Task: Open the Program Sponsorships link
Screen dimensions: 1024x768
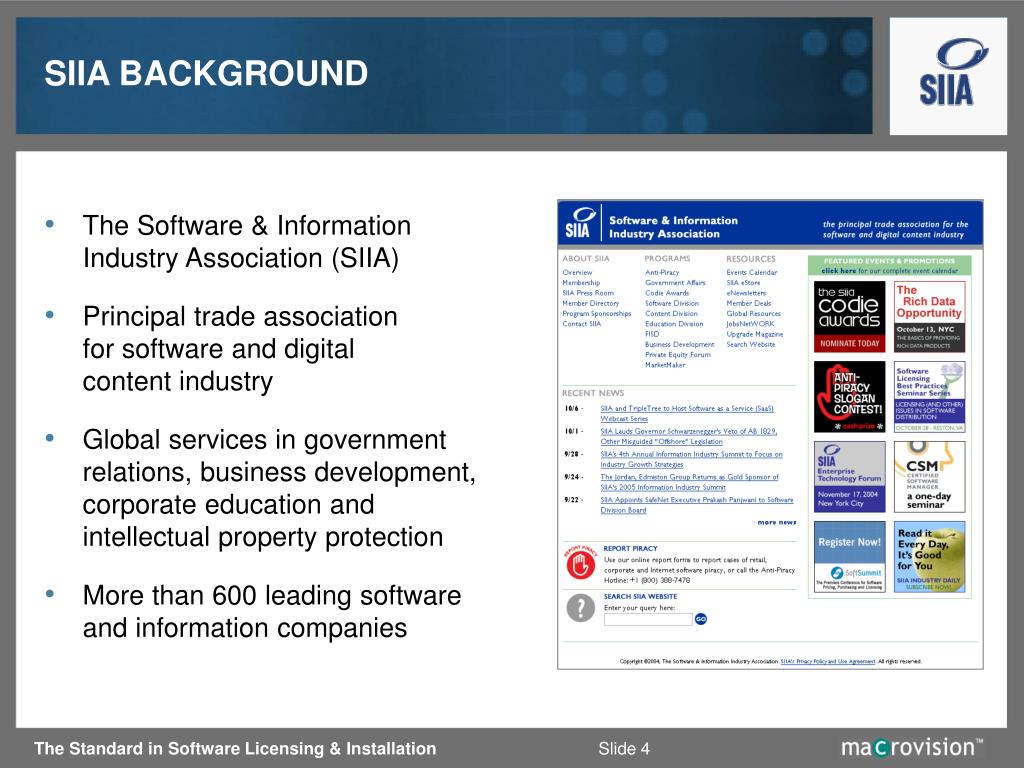Action: pos(597,313)
